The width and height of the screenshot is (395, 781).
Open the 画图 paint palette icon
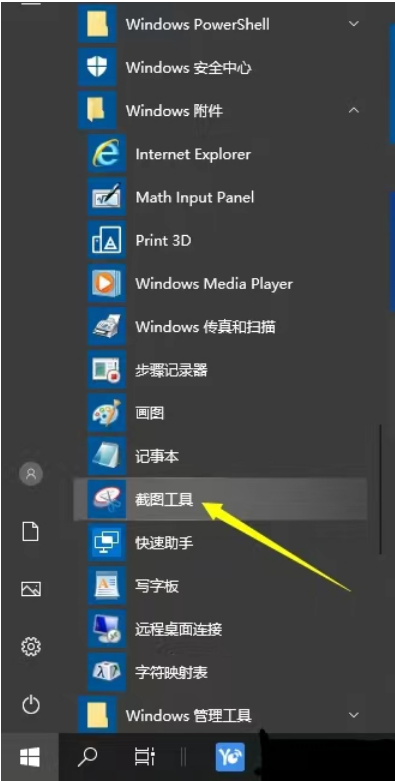click(107, 413)
